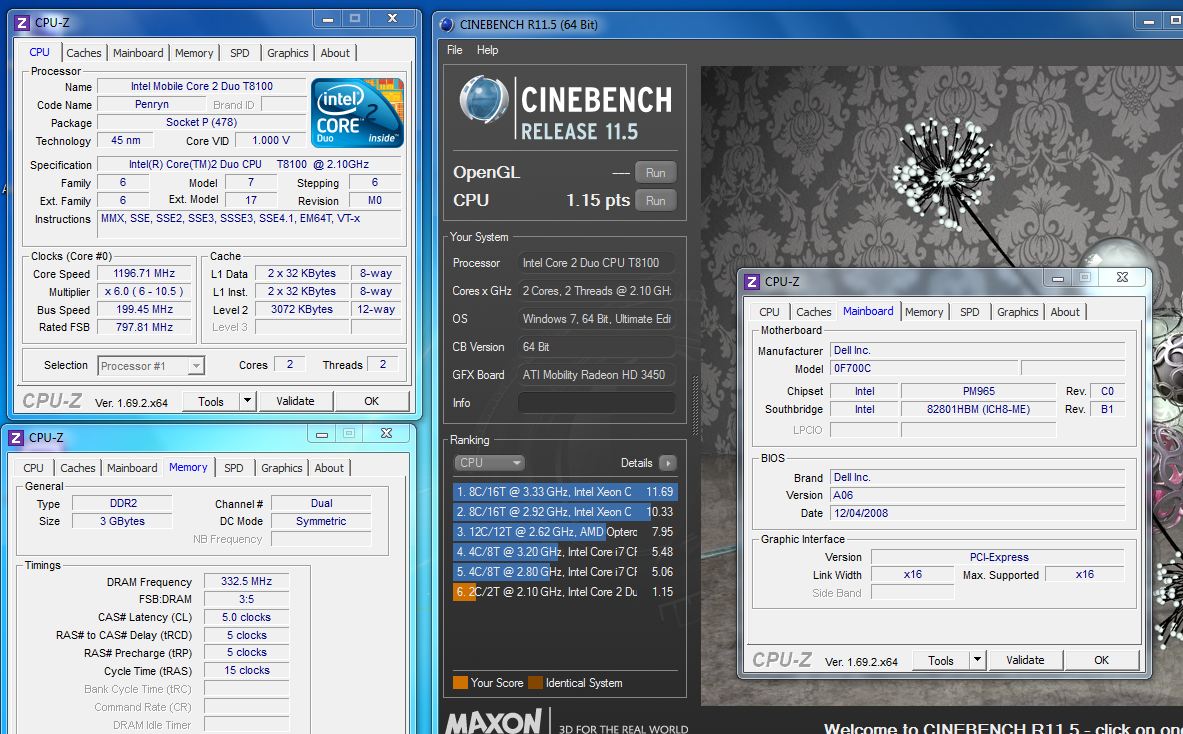Screen dimensions: 1183x734
Task: Click the CPU-Z icon in the Mainboard window title bar
Action: coord(752,281)
